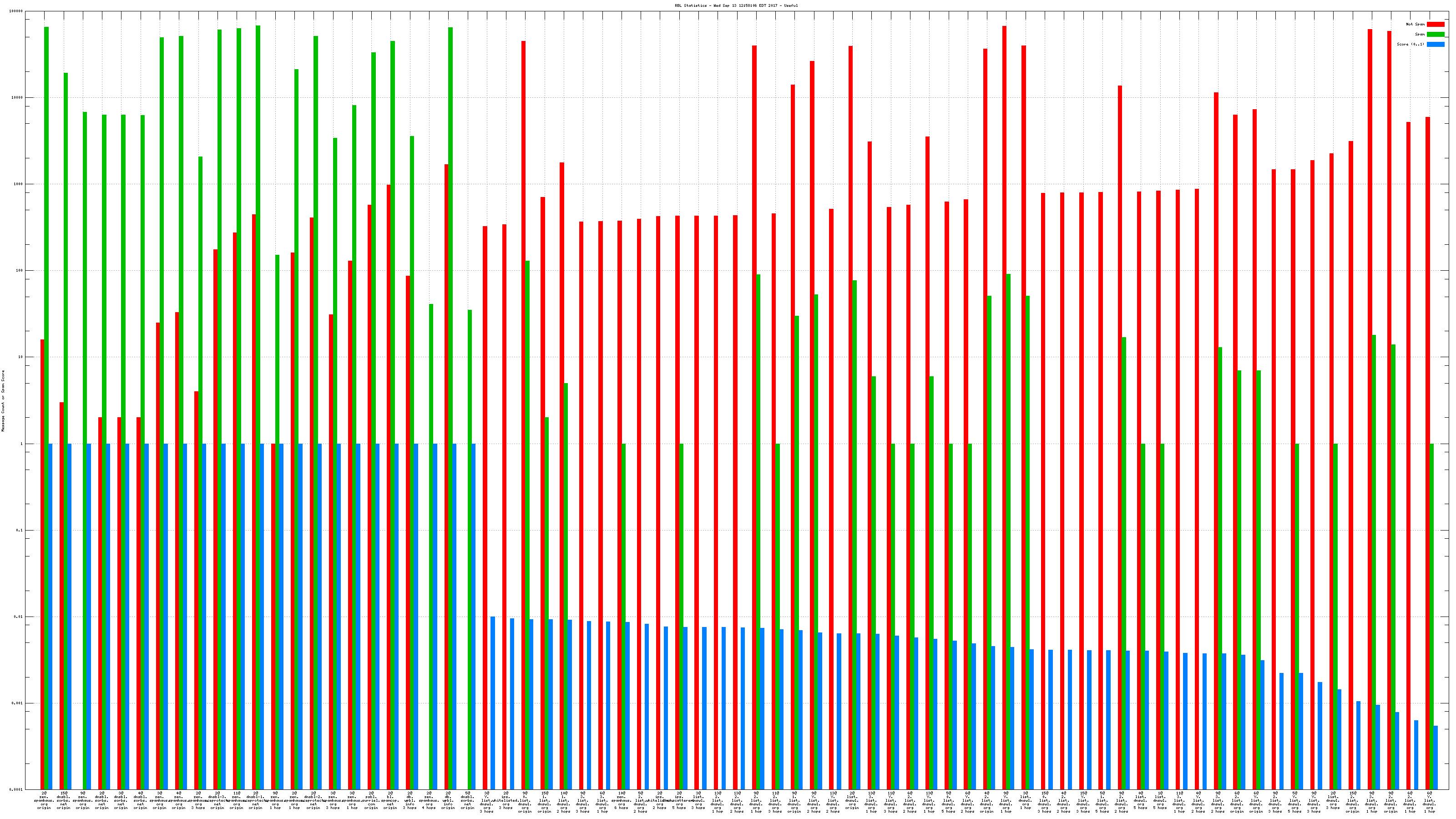Click the '5@ dnsbl.sorbs.net origin' x-axis label
The height and width of the screenshot is (819, 1456).
467,800
